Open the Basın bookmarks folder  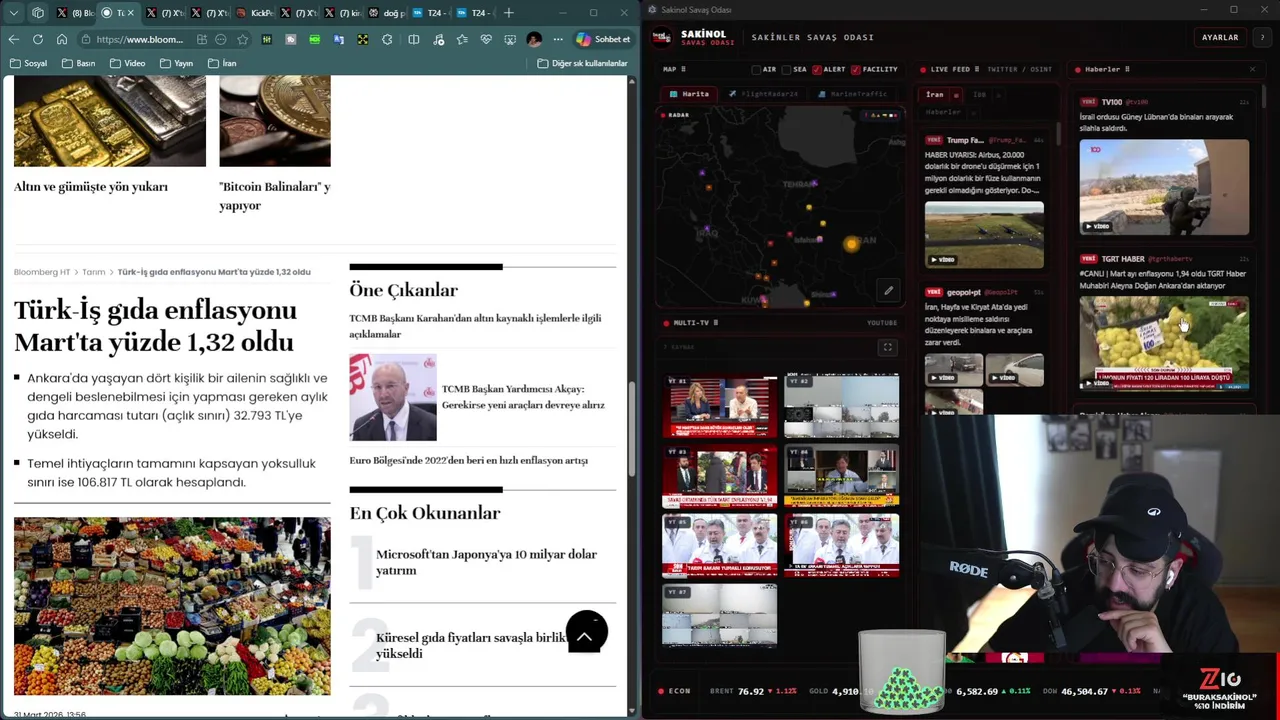click(79, 63)
